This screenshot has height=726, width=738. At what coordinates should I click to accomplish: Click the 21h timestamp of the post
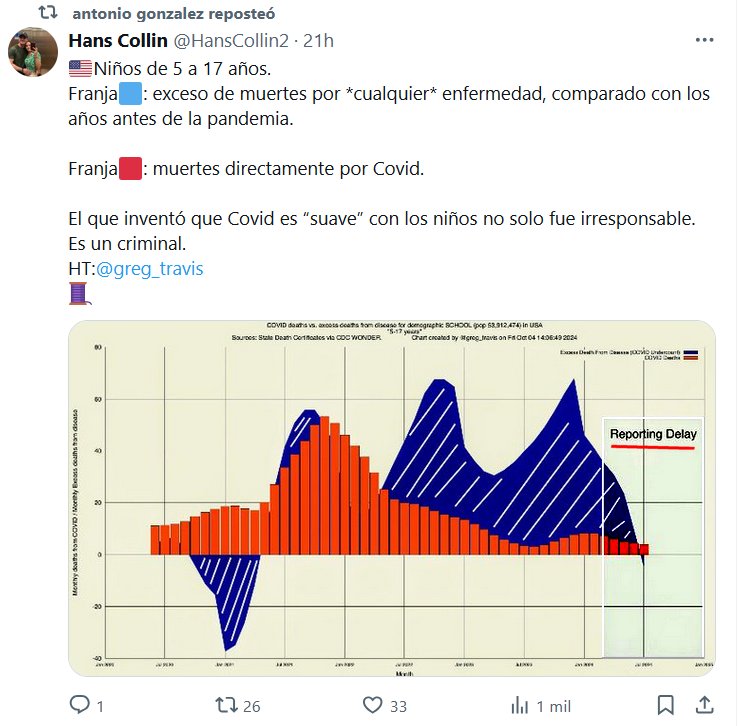tap(318, 41)
